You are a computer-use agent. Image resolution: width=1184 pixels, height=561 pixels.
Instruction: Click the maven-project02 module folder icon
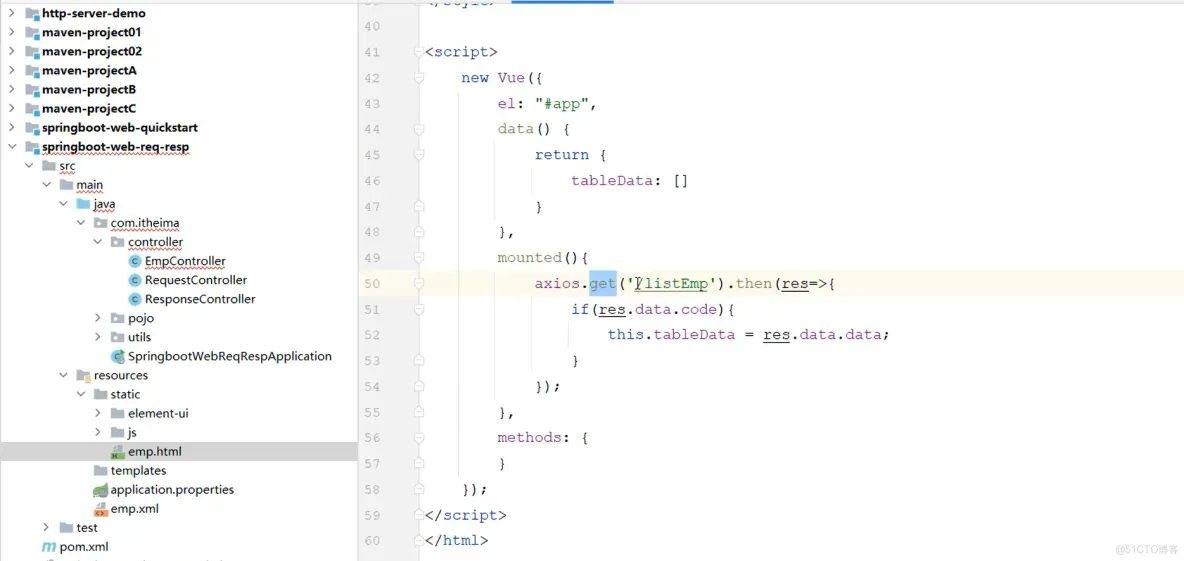[x=32, y=51]
